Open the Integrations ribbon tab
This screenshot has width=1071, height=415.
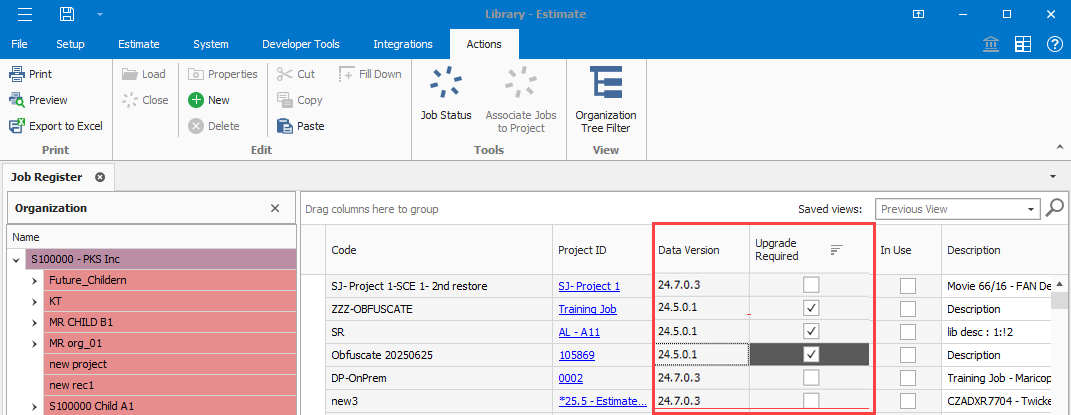click(x=402, y=44)
